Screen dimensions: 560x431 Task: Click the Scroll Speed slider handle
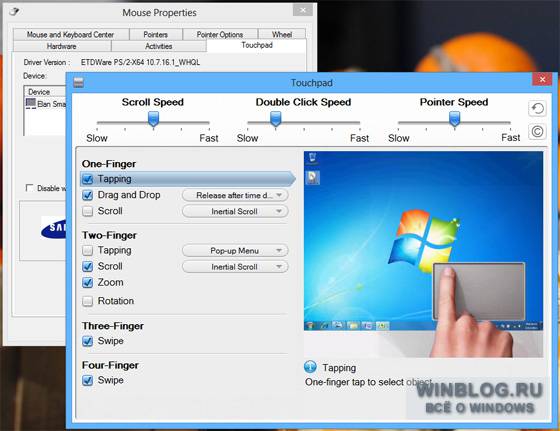(154, 119)
